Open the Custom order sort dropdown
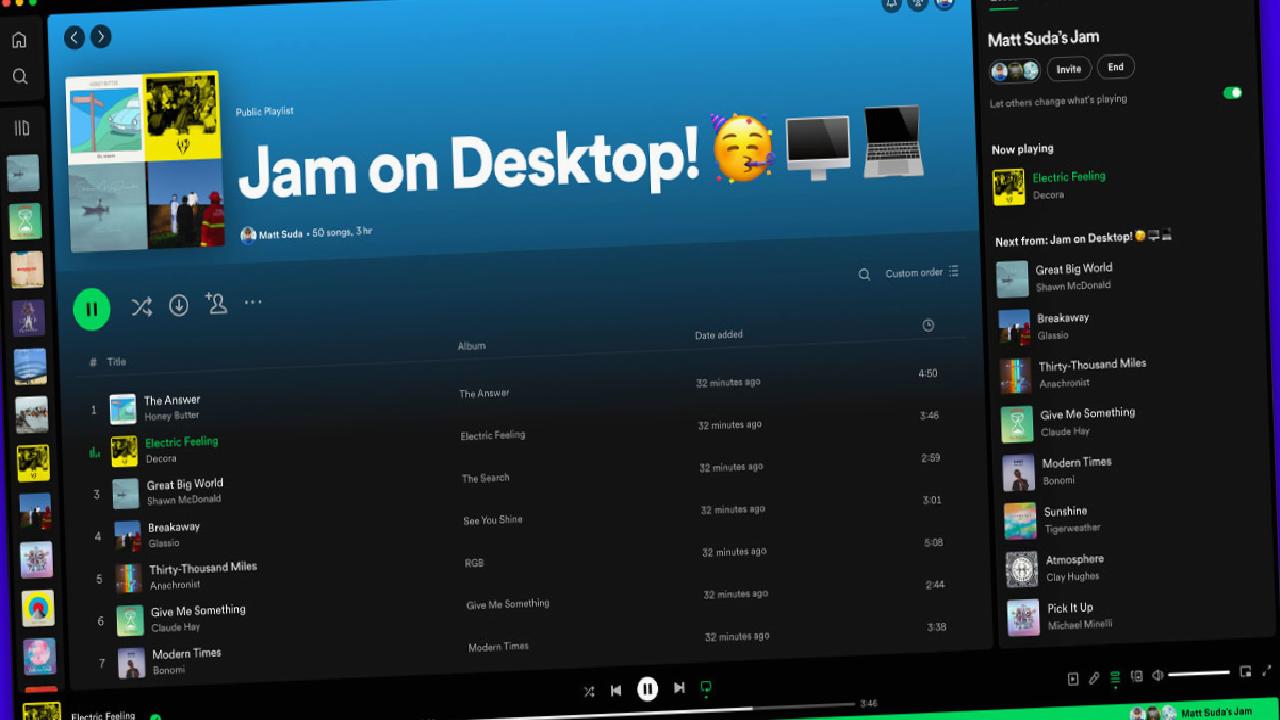 click(922, 272)
